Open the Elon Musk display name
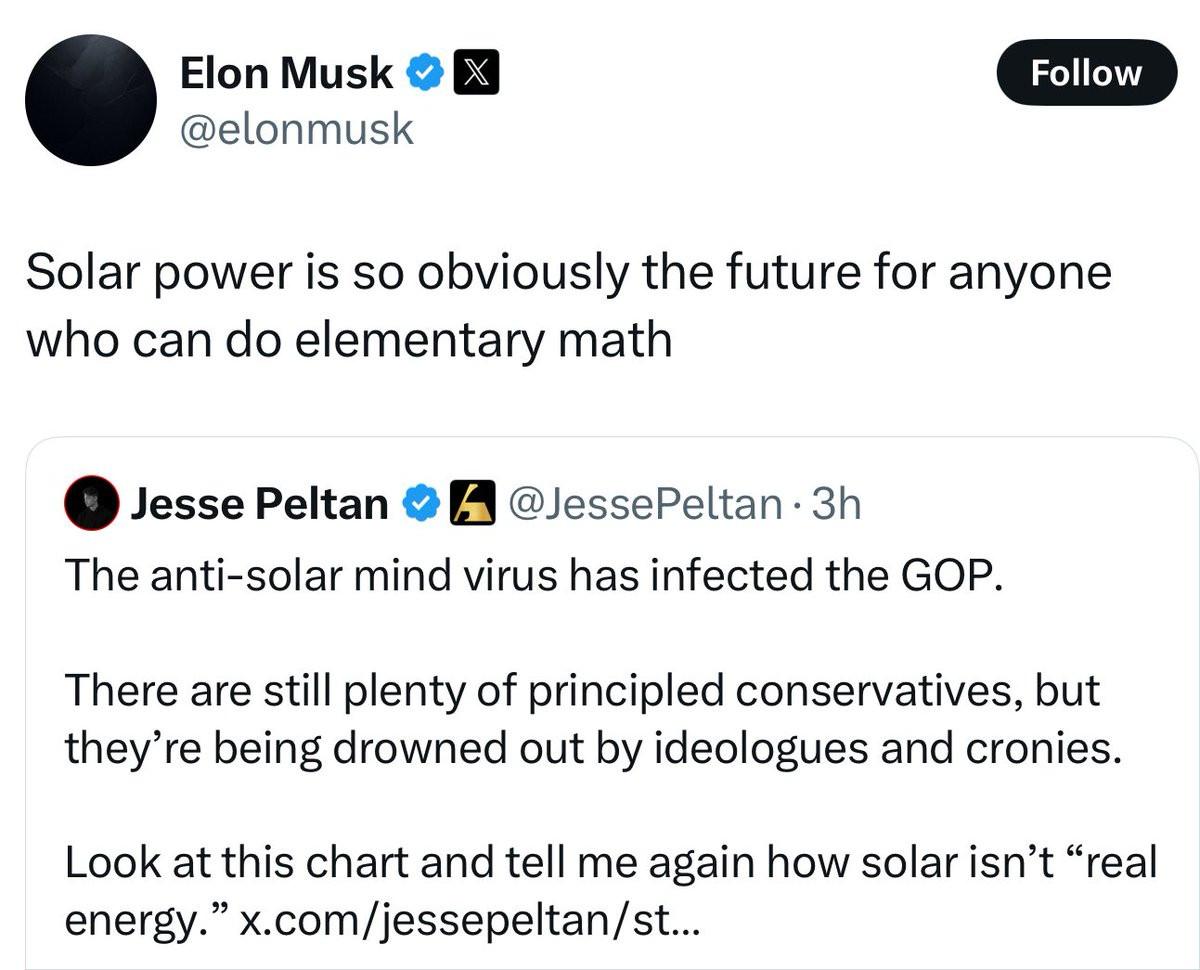This screenshot has height=970, width=1200. click(x=287, y=72)
